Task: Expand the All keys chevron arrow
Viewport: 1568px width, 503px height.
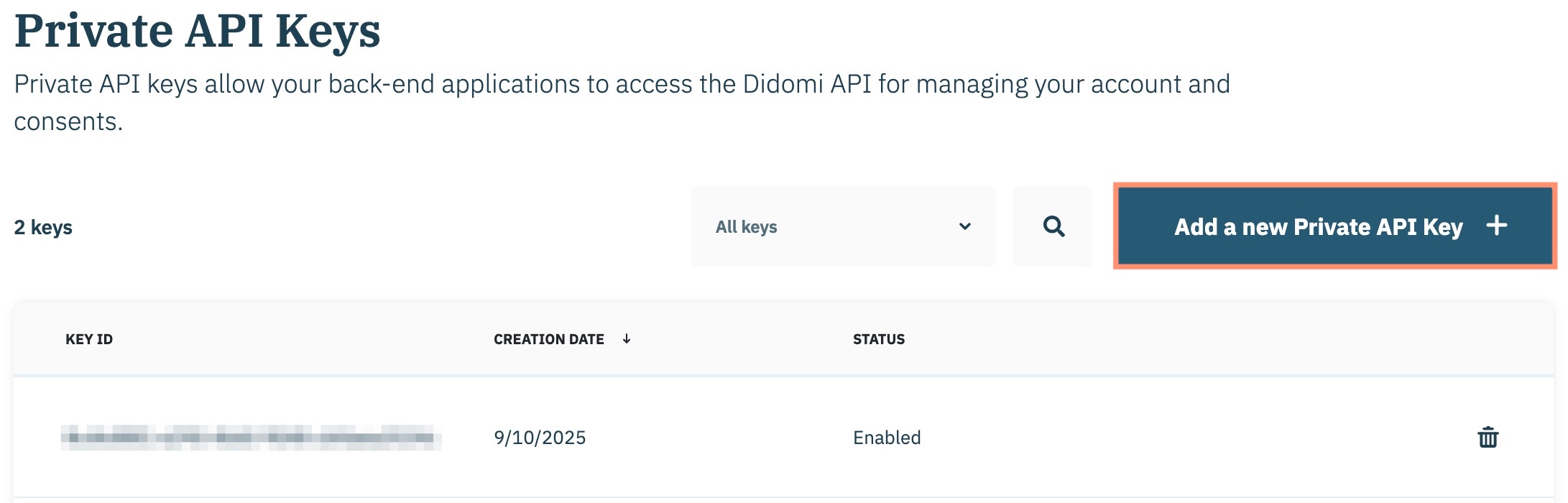Action: coord(965,226)
